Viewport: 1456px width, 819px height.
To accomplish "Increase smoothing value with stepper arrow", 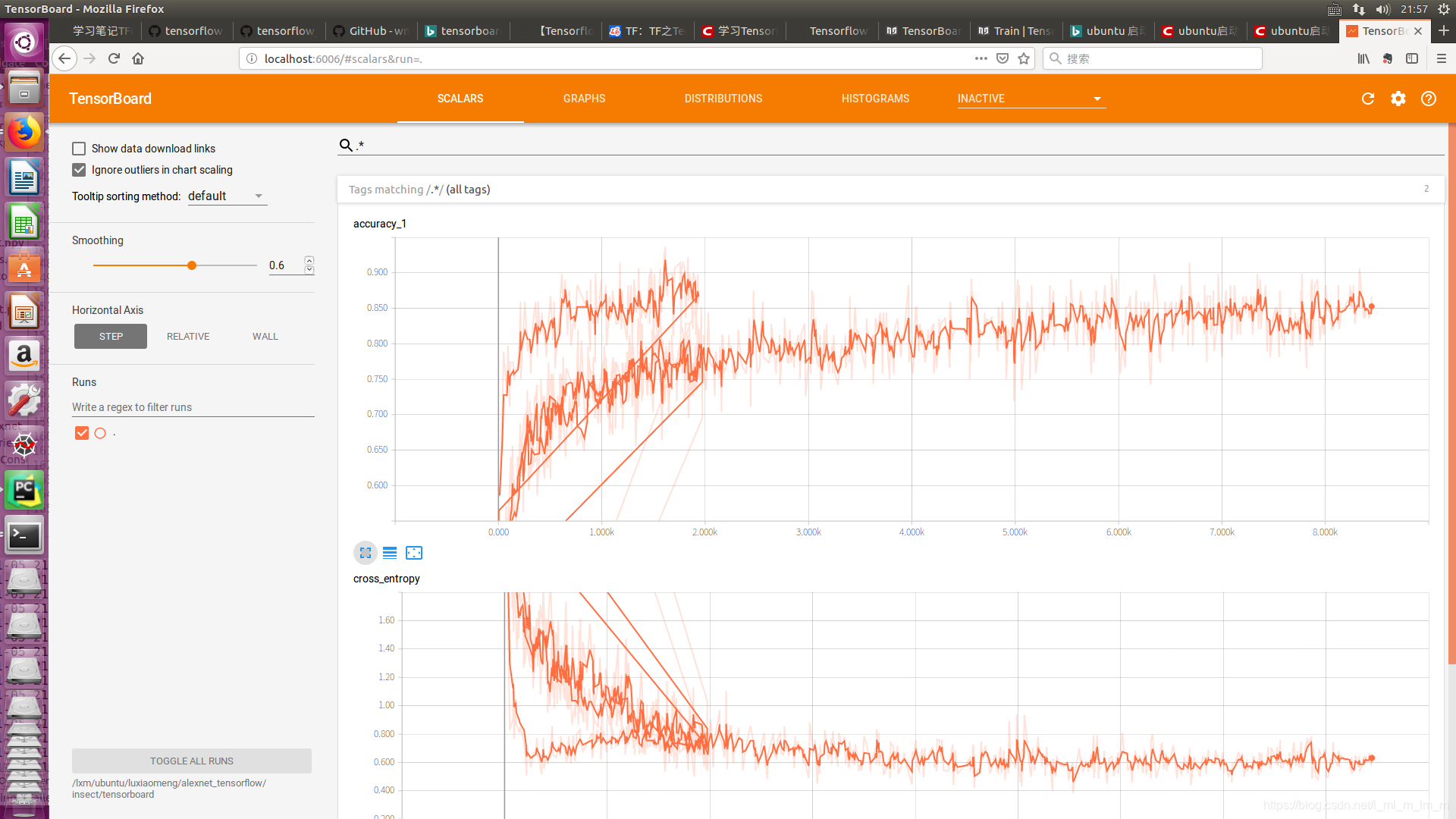I will pos(309,261).
